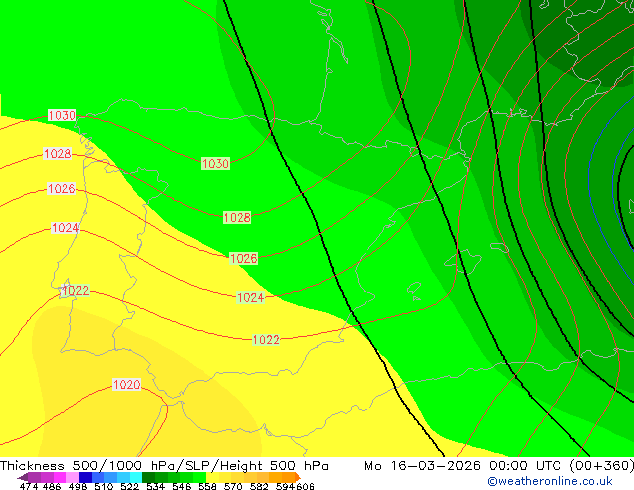Click the 1030 isobar label at left edge
This screenshot has width=634, height=490.
[62, 115]
